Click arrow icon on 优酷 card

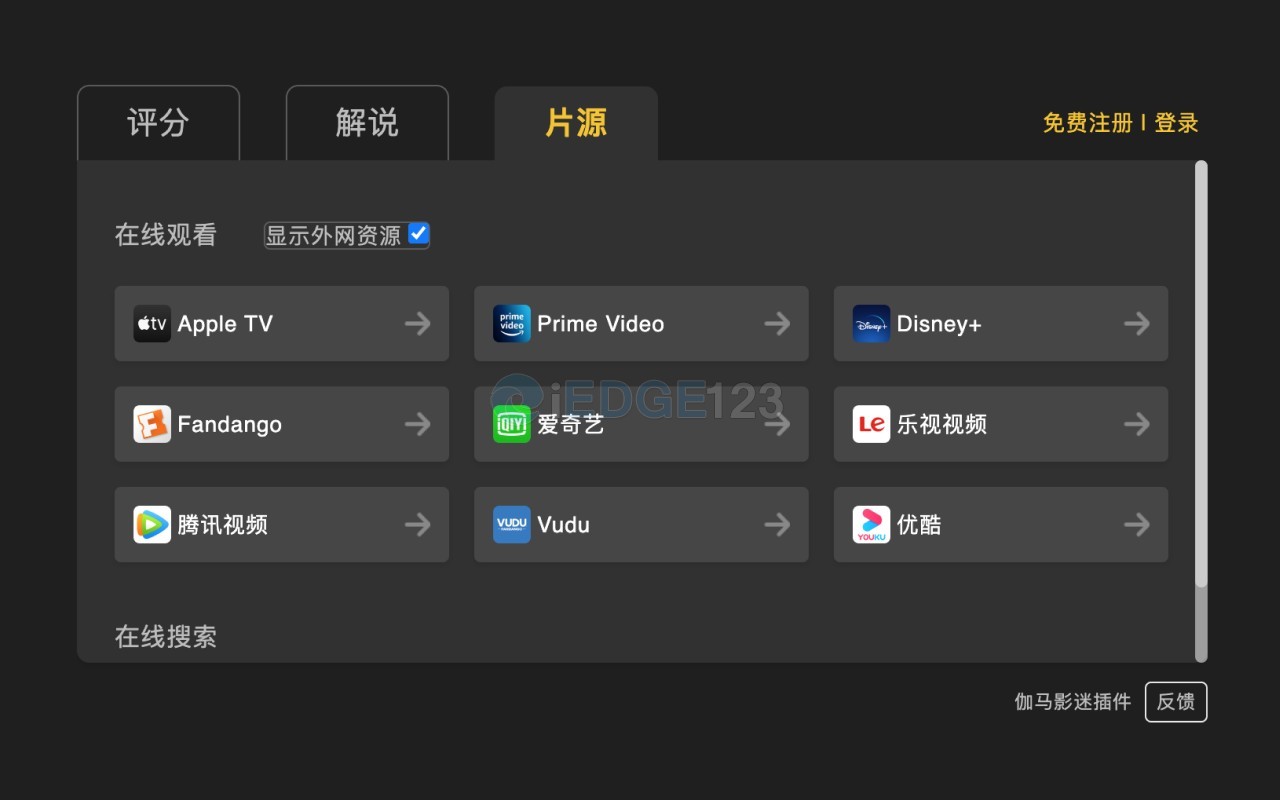pos(1137,525)
